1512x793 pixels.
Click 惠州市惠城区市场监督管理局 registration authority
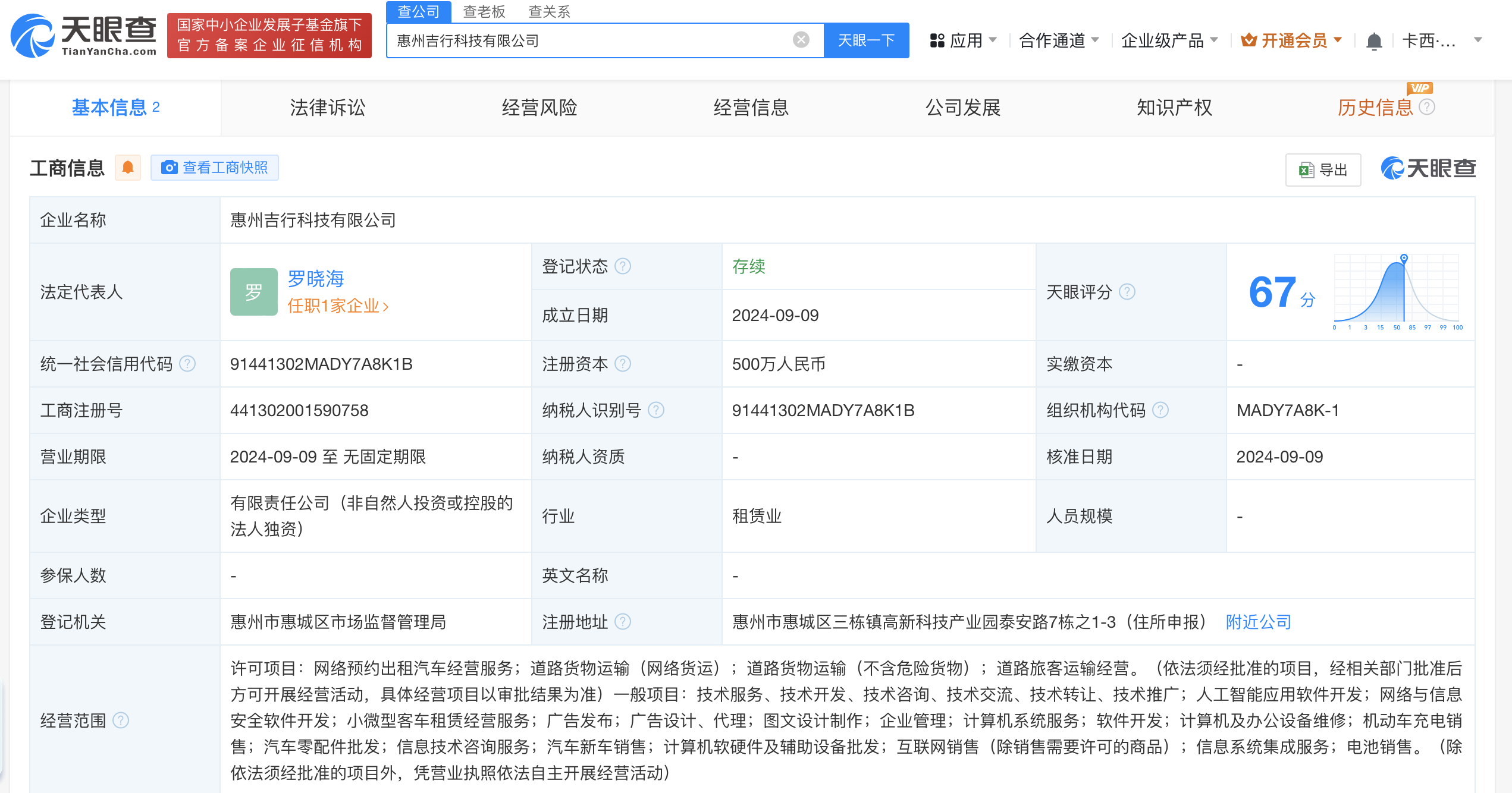(338, 622)
